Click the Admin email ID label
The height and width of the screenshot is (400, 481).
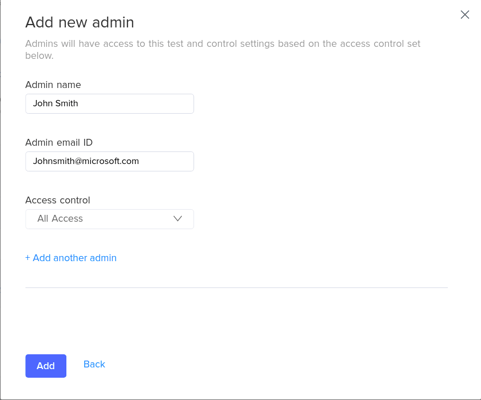(x=59, y=142)
